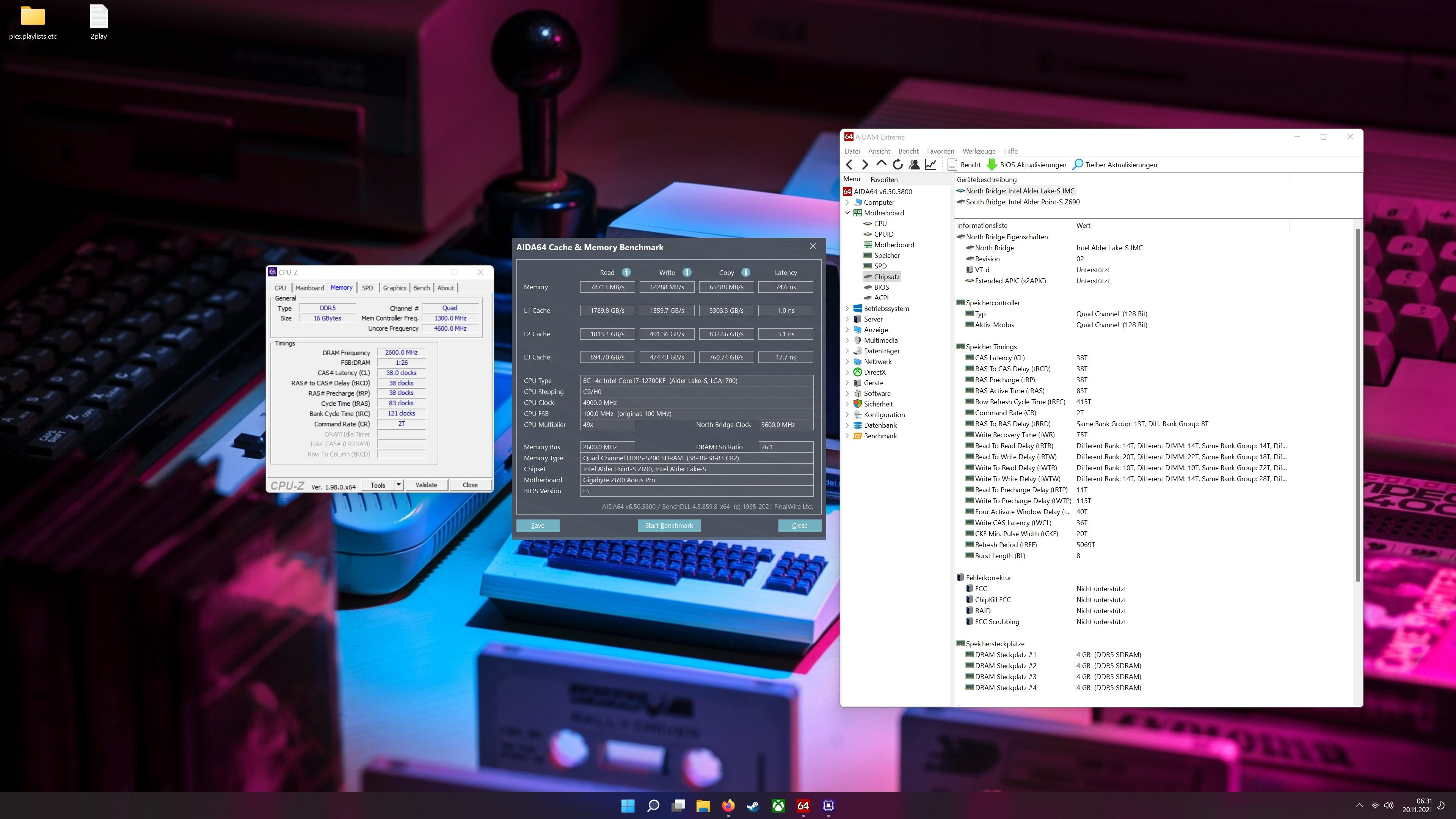Screen dimensions: 1456x819
Task: Expand the Computer tree node
Action: (x=847, y=202)
